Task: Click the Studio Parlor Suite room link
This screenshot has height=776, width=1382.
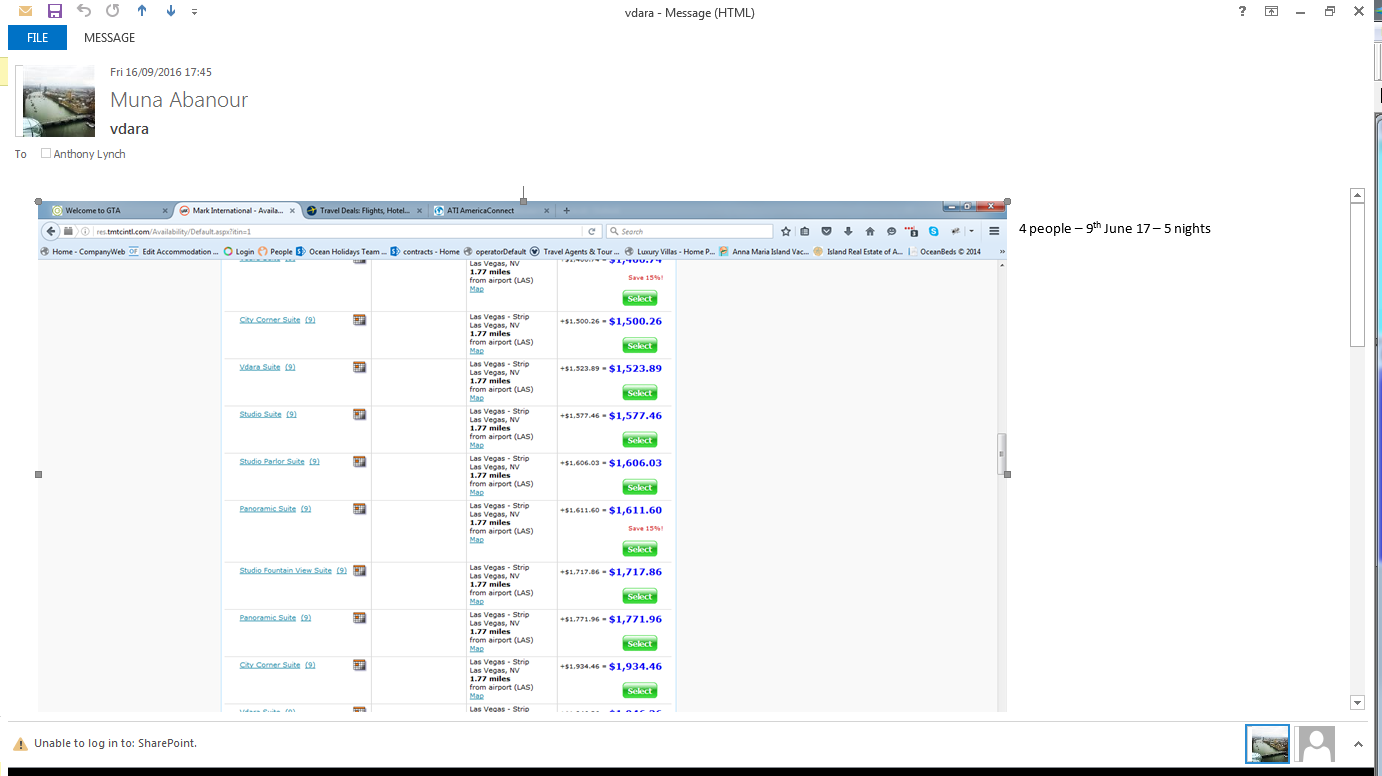Action: click(272, 461)
